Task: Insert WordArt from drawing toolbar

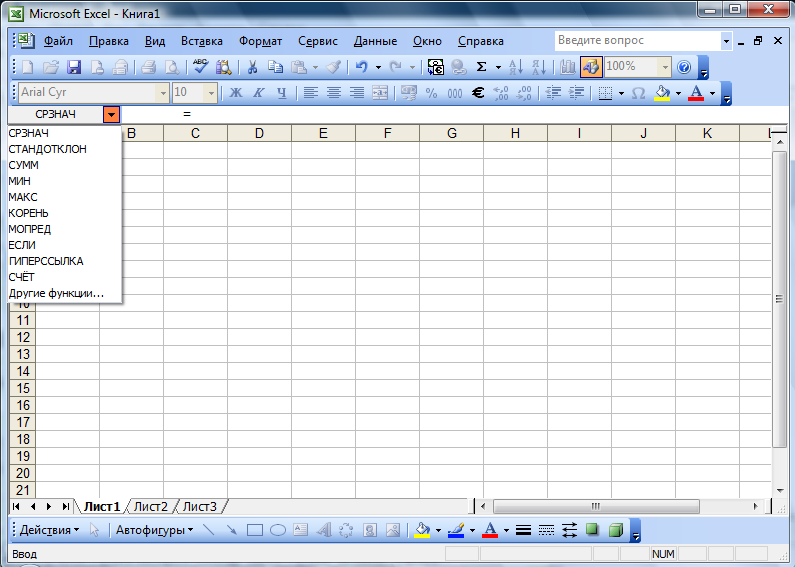Action: pyautogui.click(x=323, y=530)
